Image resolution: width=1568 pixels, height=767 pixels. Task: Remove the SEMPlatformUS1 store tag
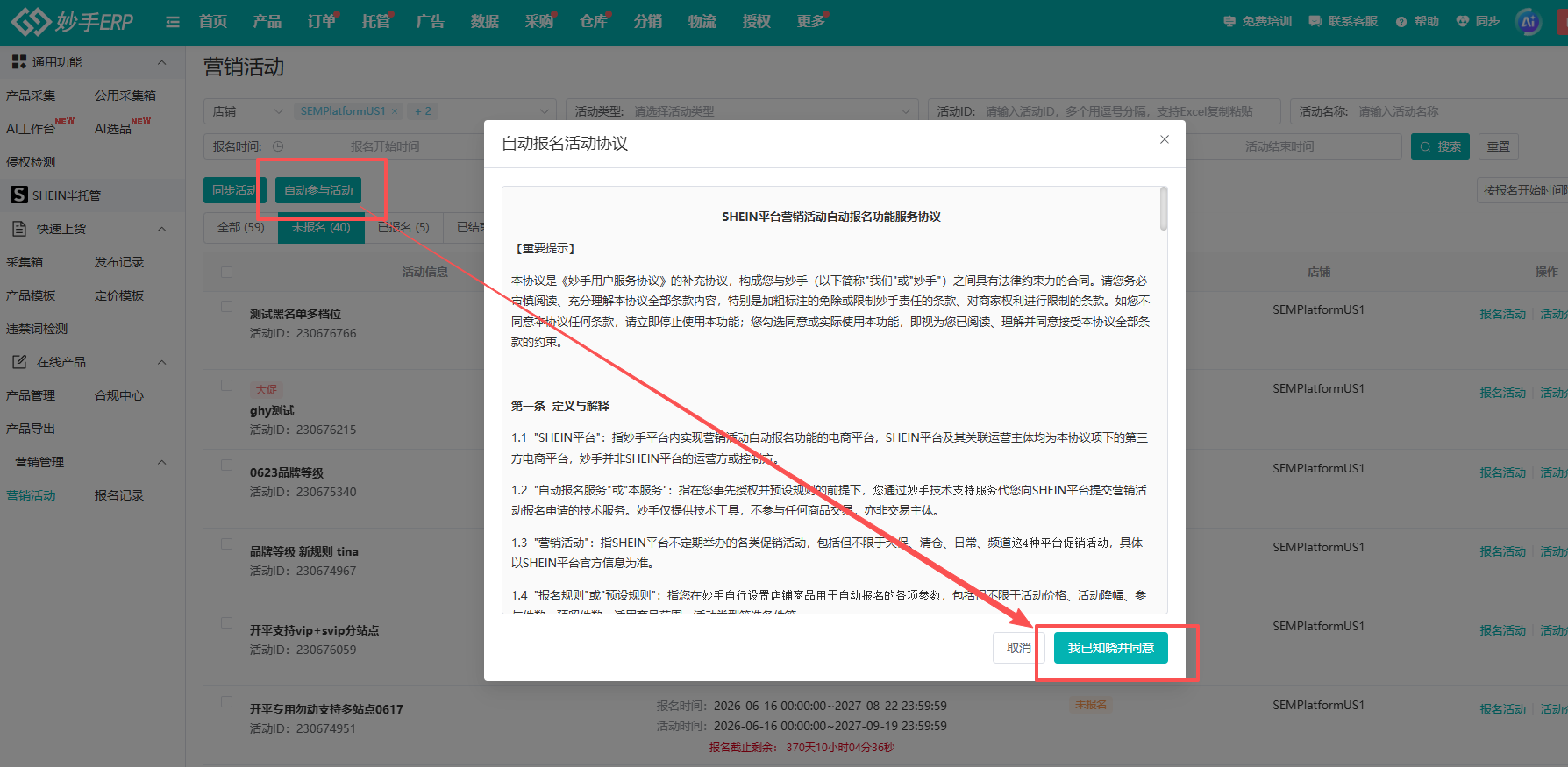(395, 111)
